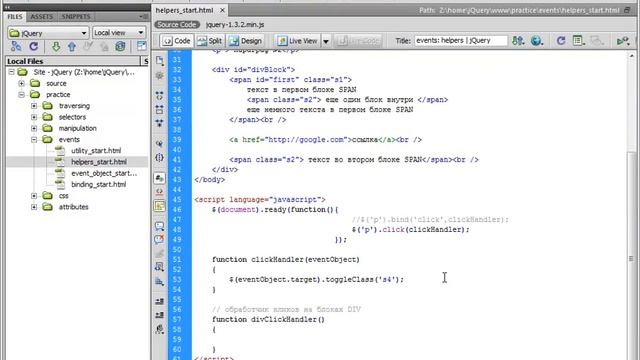Select event_object_start file in tree
Image resolution: width=640 pixels, height=360 pixels.
click(104, 173)
